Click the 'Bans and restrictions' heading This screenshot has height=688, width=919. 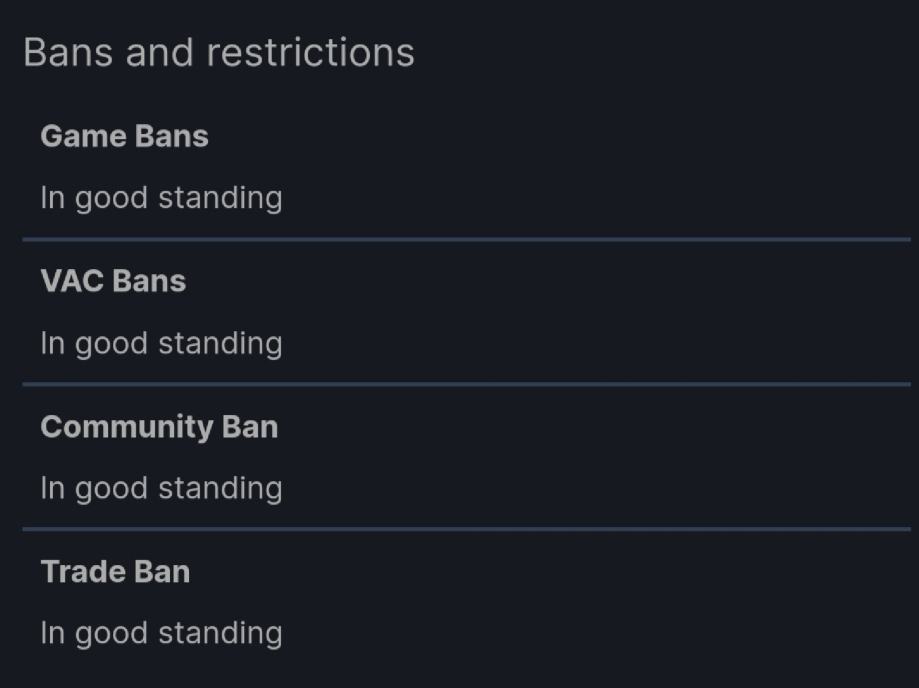click(x=218, y=53)
